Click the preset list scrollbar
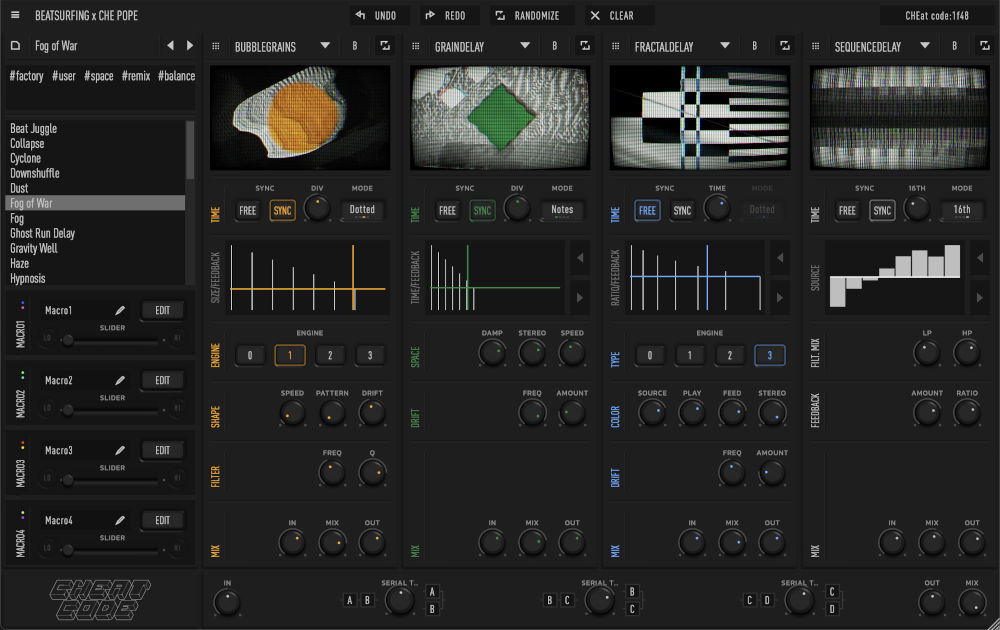 click(190, 150)
